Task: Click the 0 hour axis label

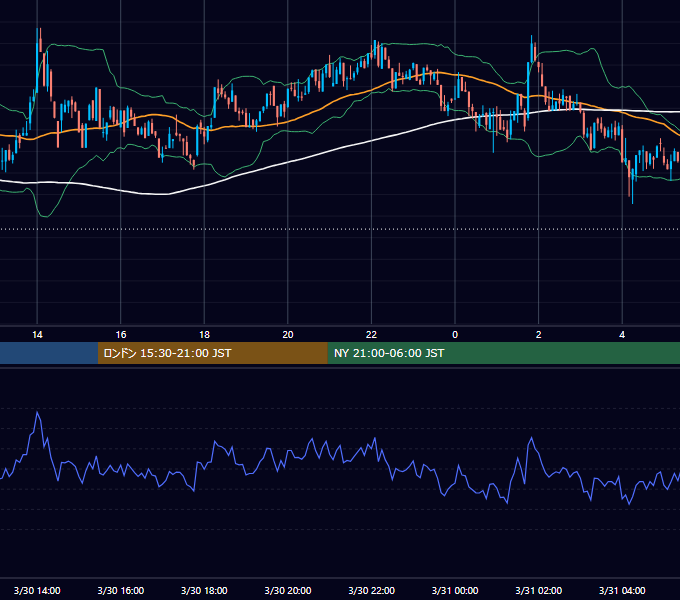Action: coord(455,335)
